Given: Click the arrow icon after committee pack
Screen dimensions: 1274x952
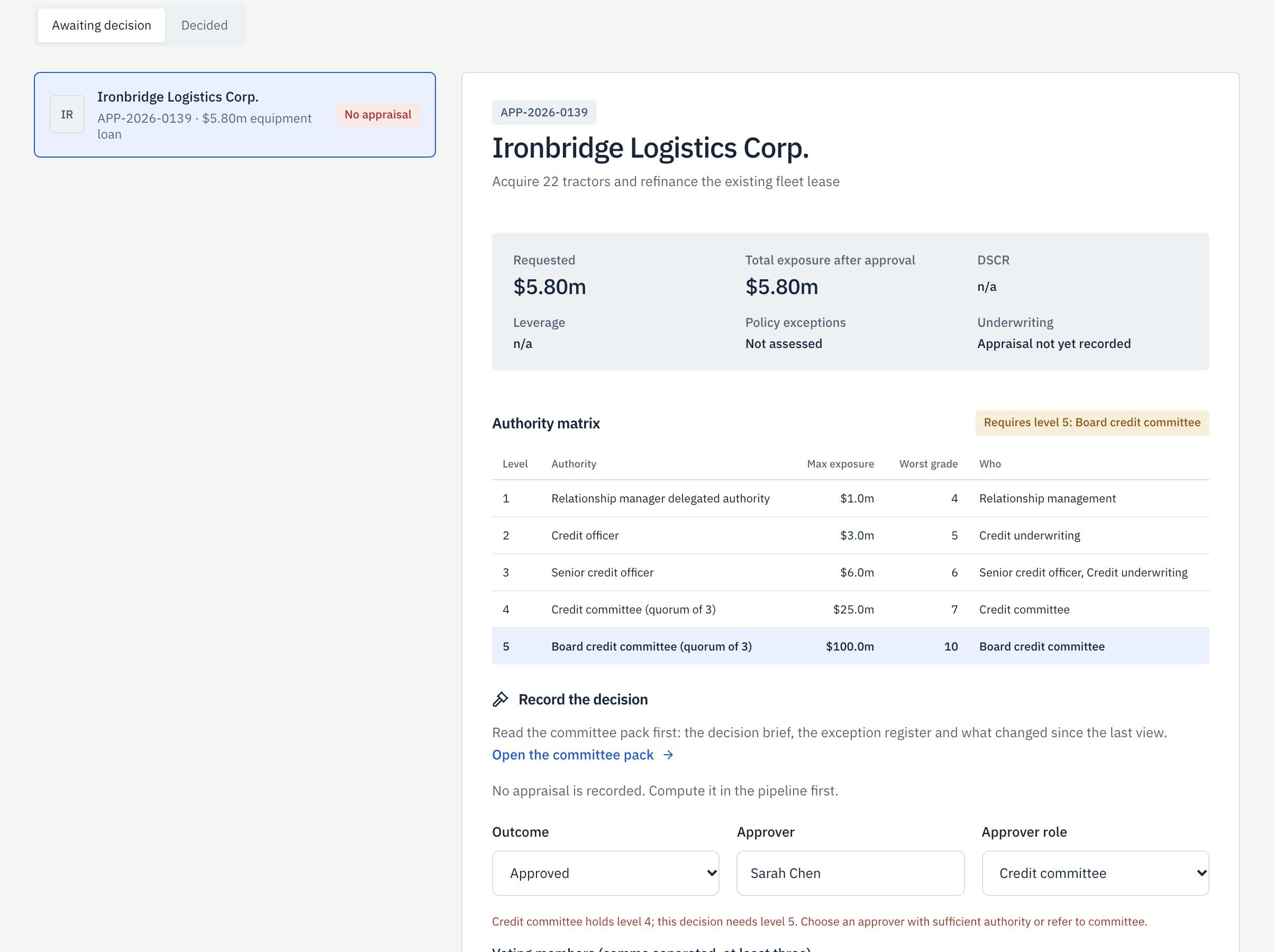Looking at the screenshot, I should pos(668,755).
